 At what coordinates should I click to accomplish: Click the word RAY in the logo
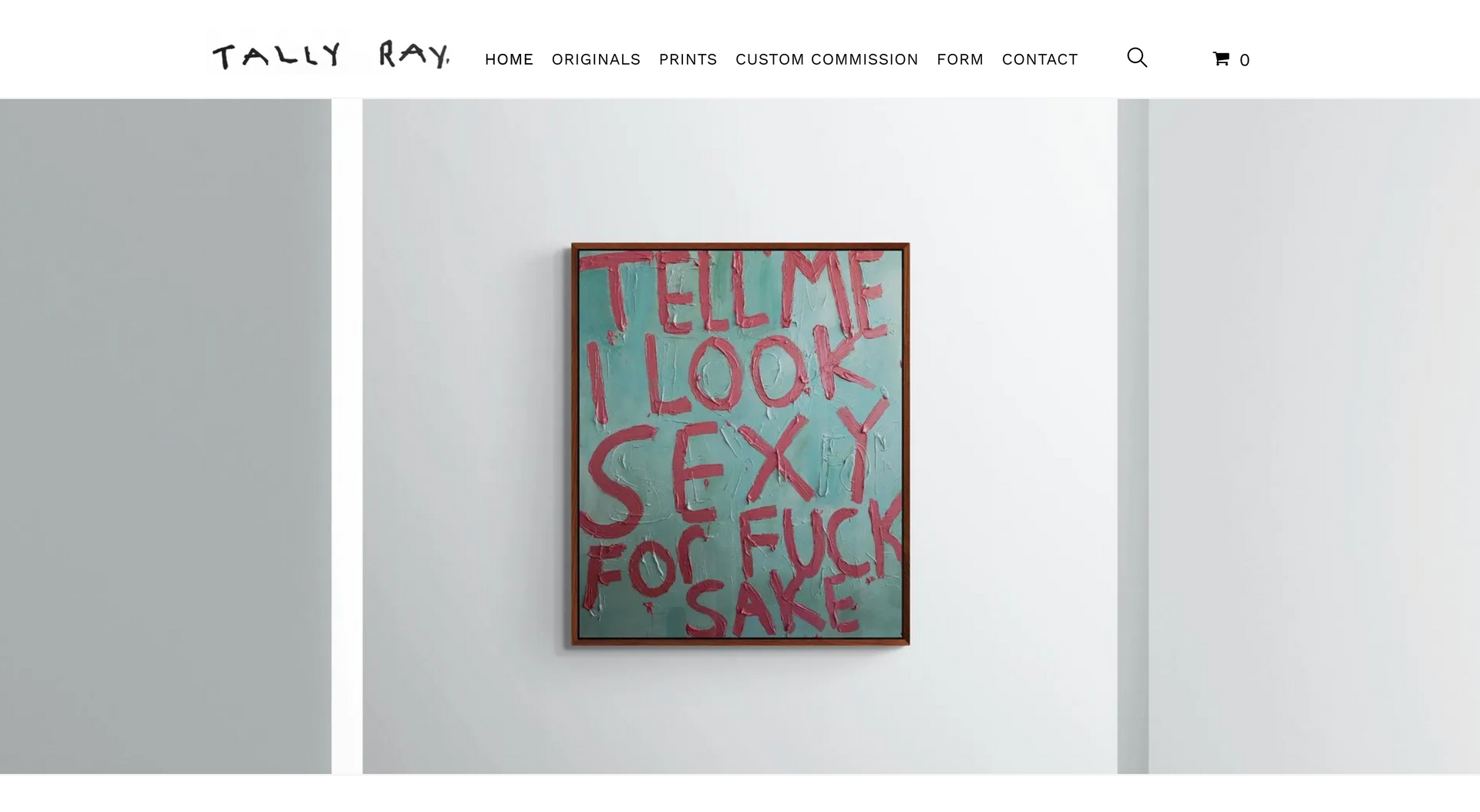pyautogui.click(x=415, y=55)
